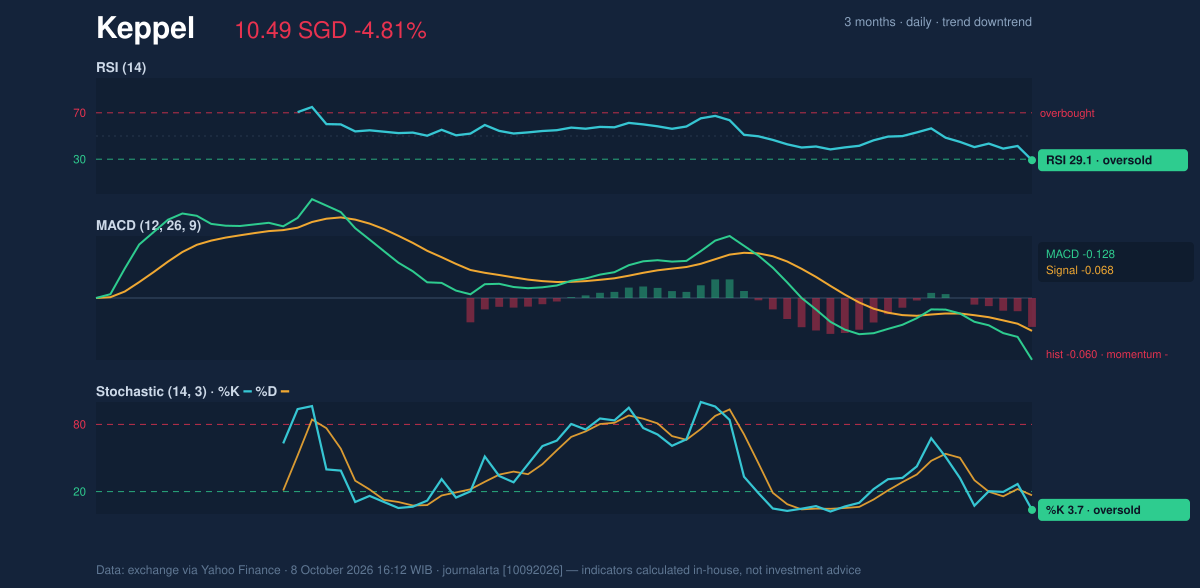
Task: Click the RSI (14) panel heading
Action: [x=121, y=67]
